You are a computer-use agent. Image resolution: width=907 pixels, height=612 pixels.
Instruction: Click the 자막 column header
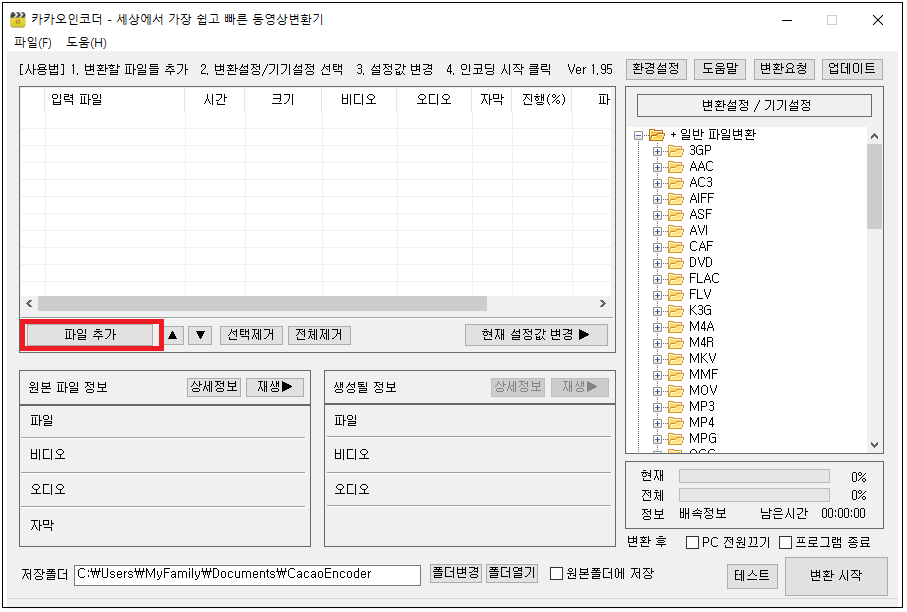click(492, 99)
